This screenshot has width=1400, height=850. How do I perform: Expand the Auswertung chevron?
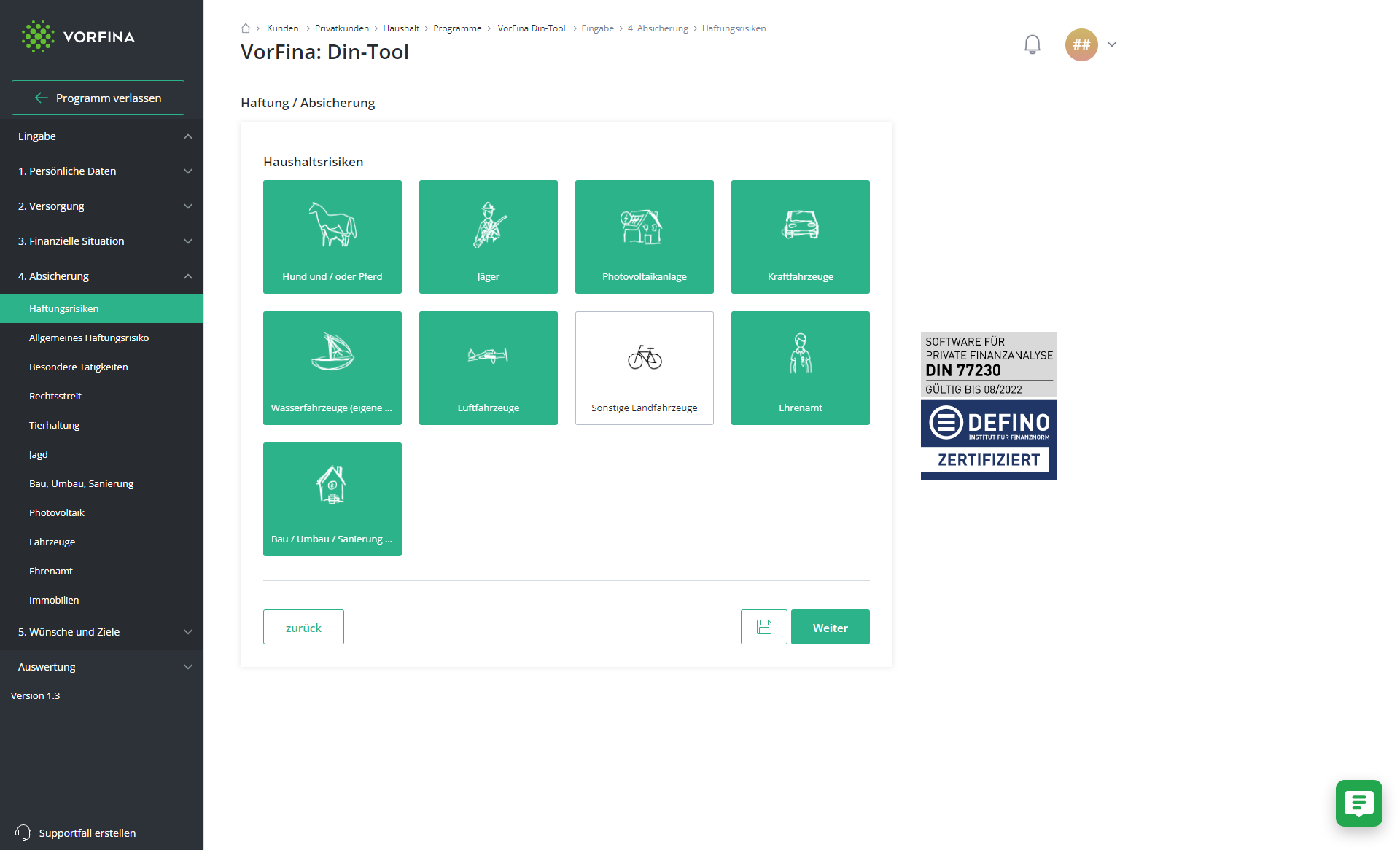(x=188, y=667)
